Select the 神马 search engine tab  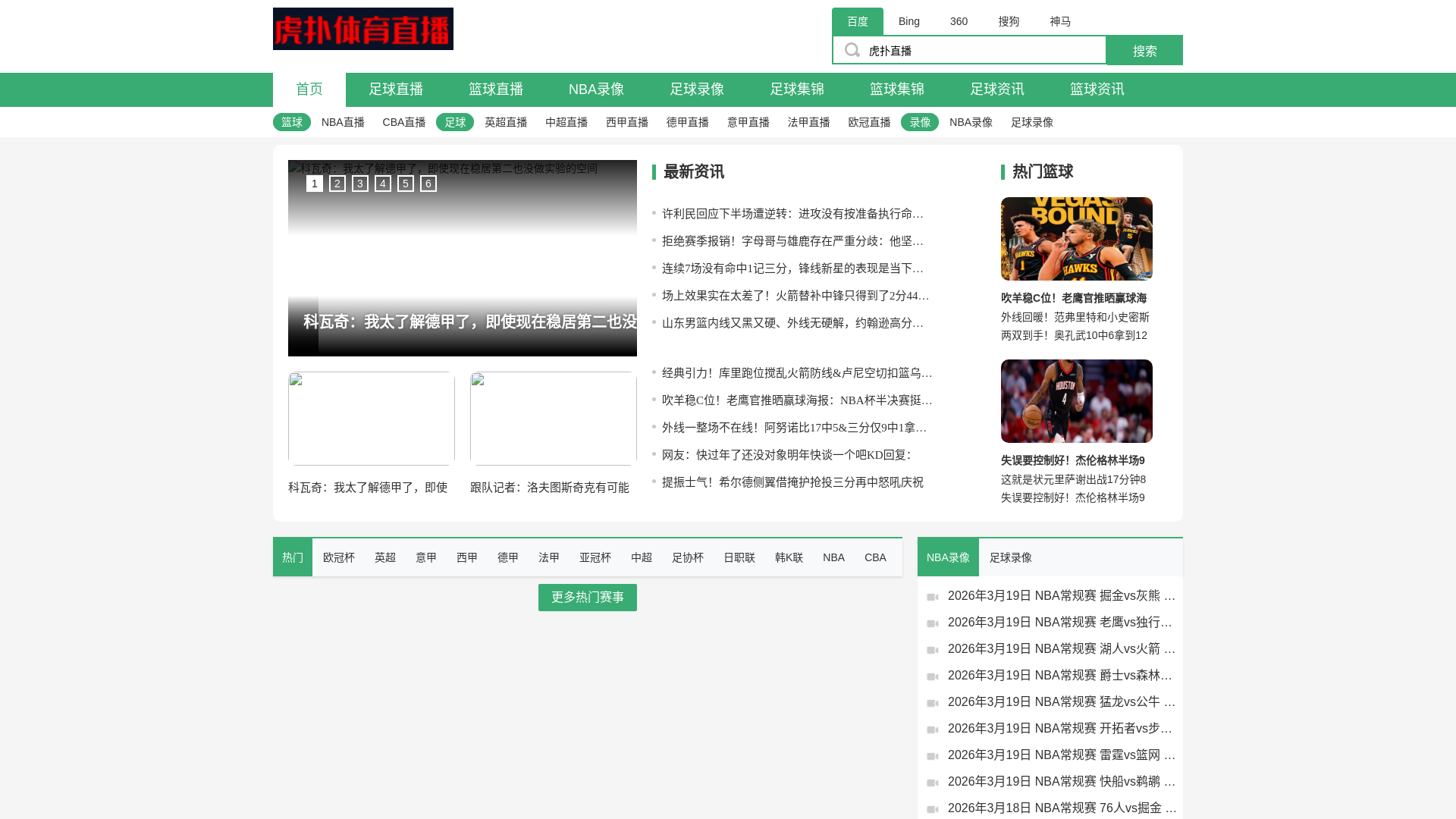1060,21
